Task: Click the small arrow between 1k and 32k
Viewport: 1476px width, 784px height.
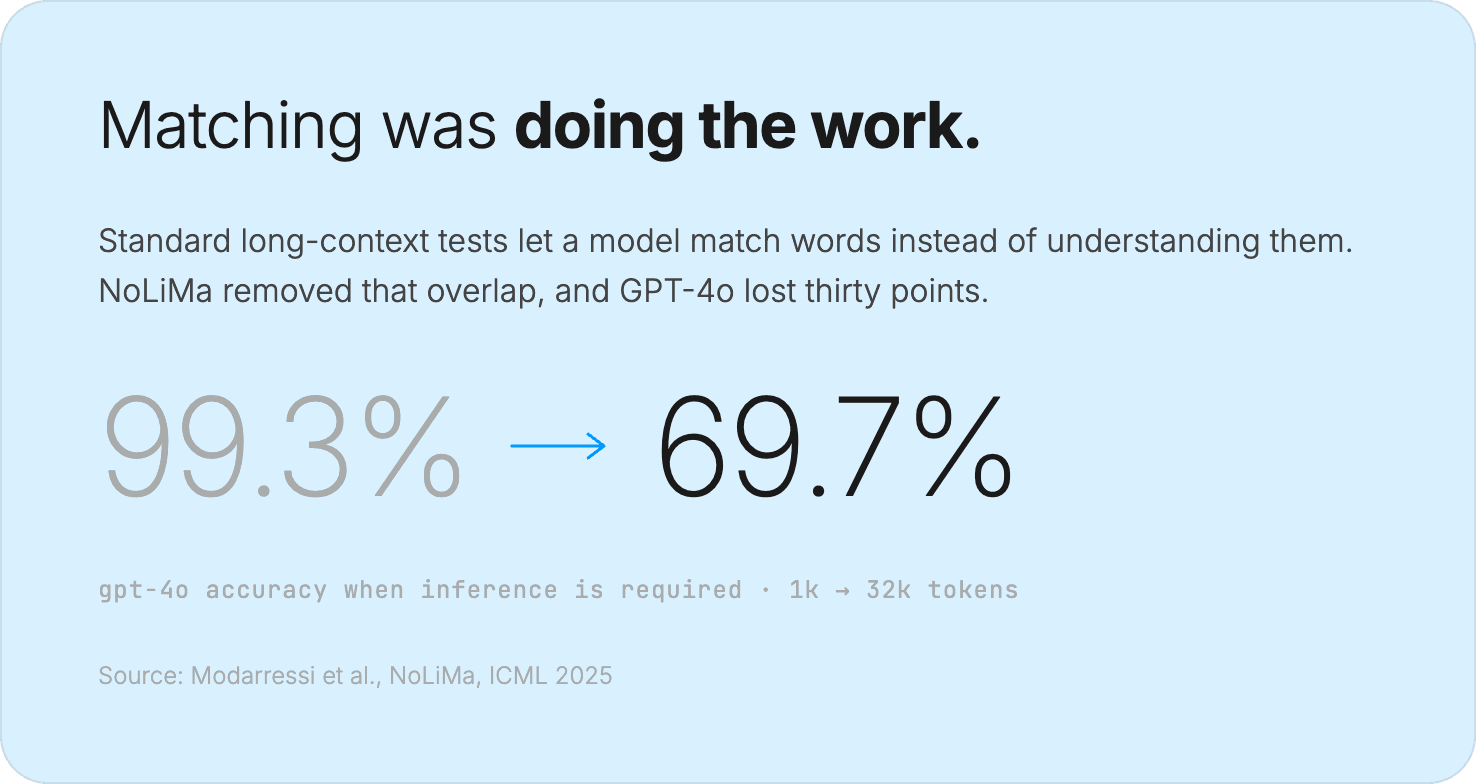Action: pos(843,590)
